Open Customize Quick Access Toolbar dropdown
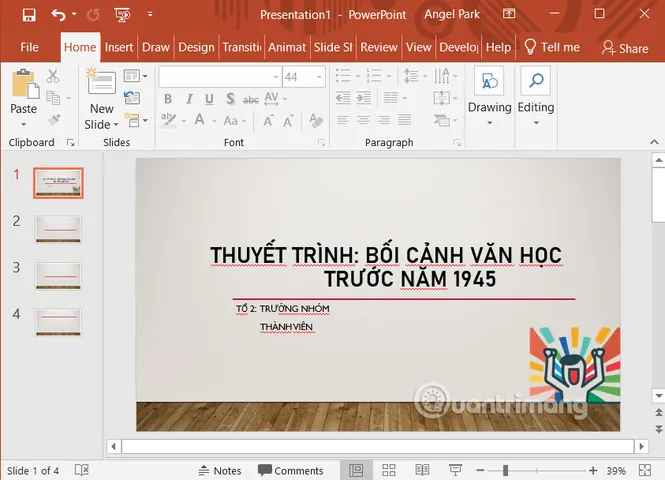 150,14
